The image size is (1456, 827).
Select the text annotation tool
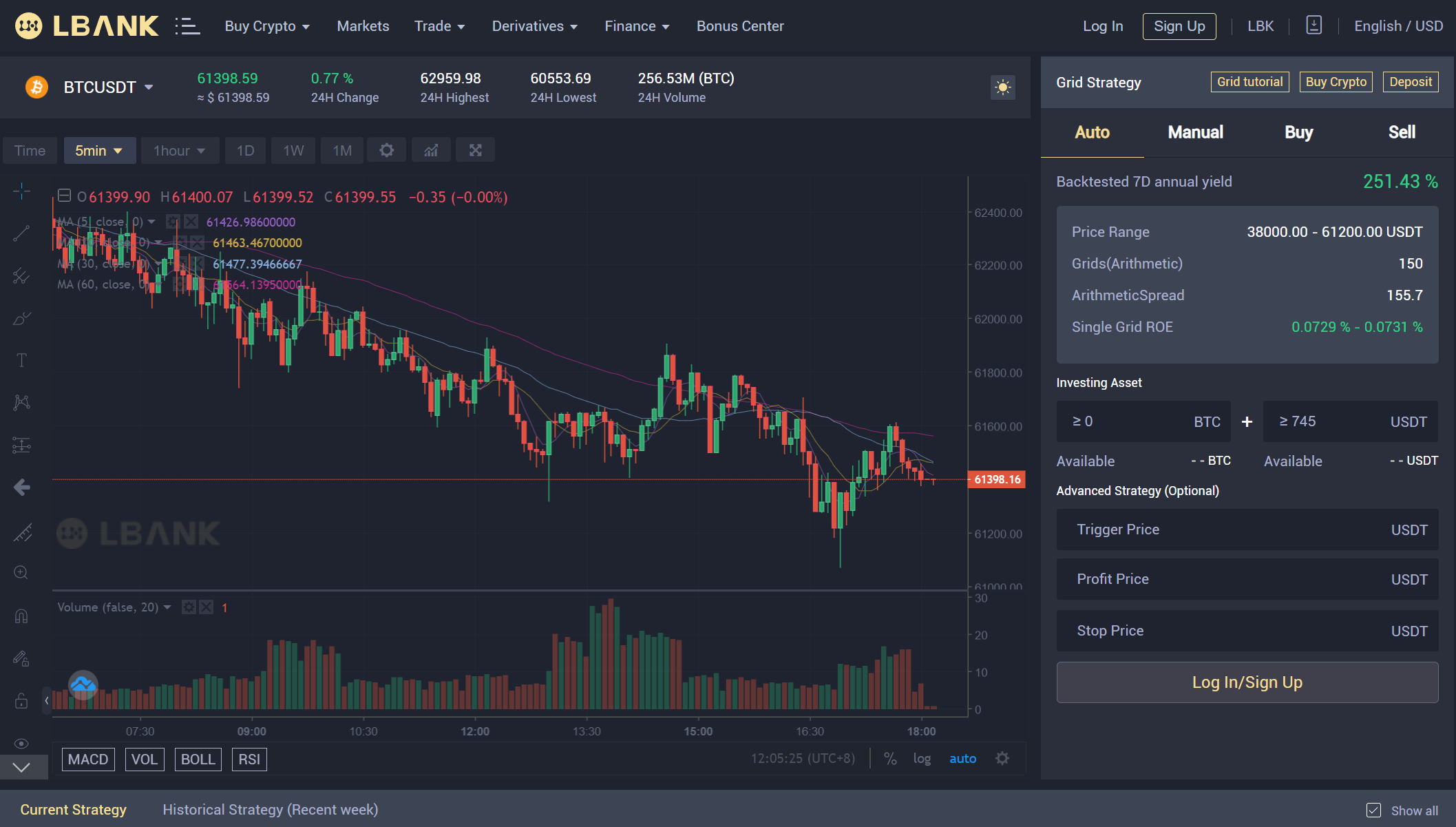[x=21, y=360]
